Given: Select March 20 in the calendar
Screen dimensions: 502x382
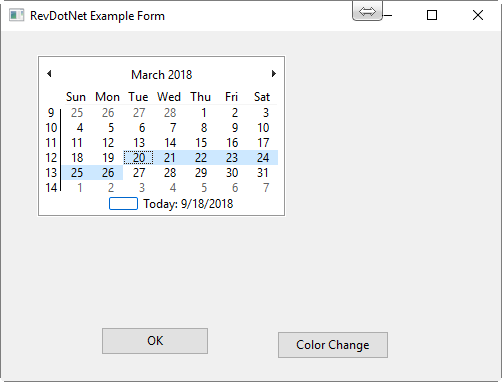Looking at the screenshot, I should pos(139,158).
